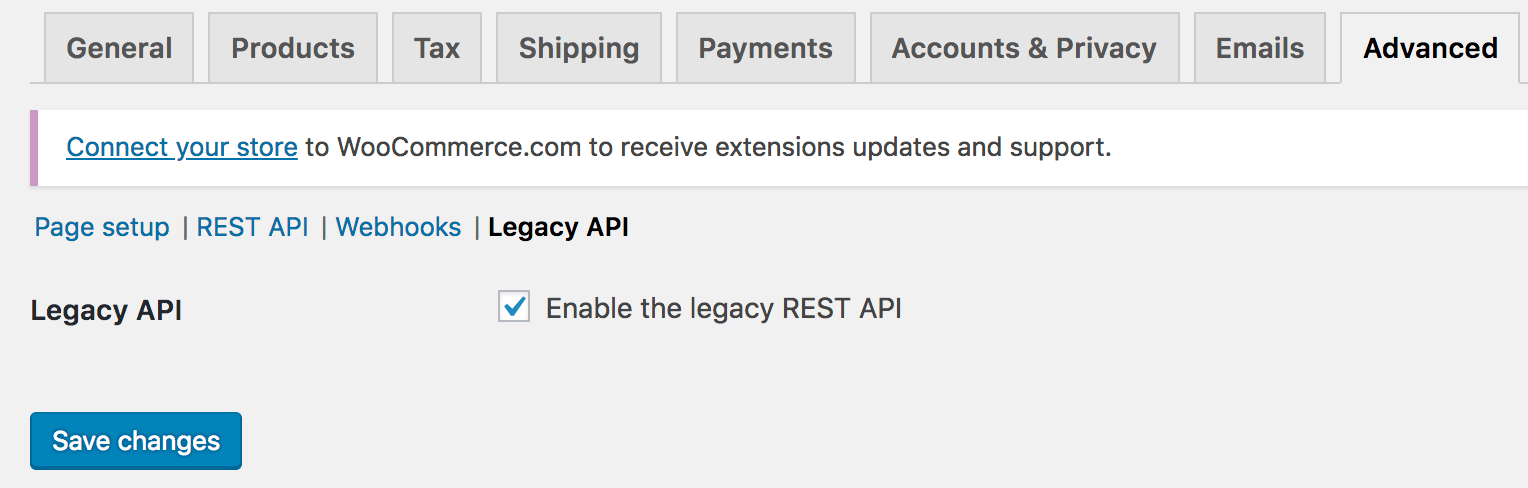Select the Tax settings tab
Image resolution: width=1528 pixels, height=488 pixels.
(437, 48)
